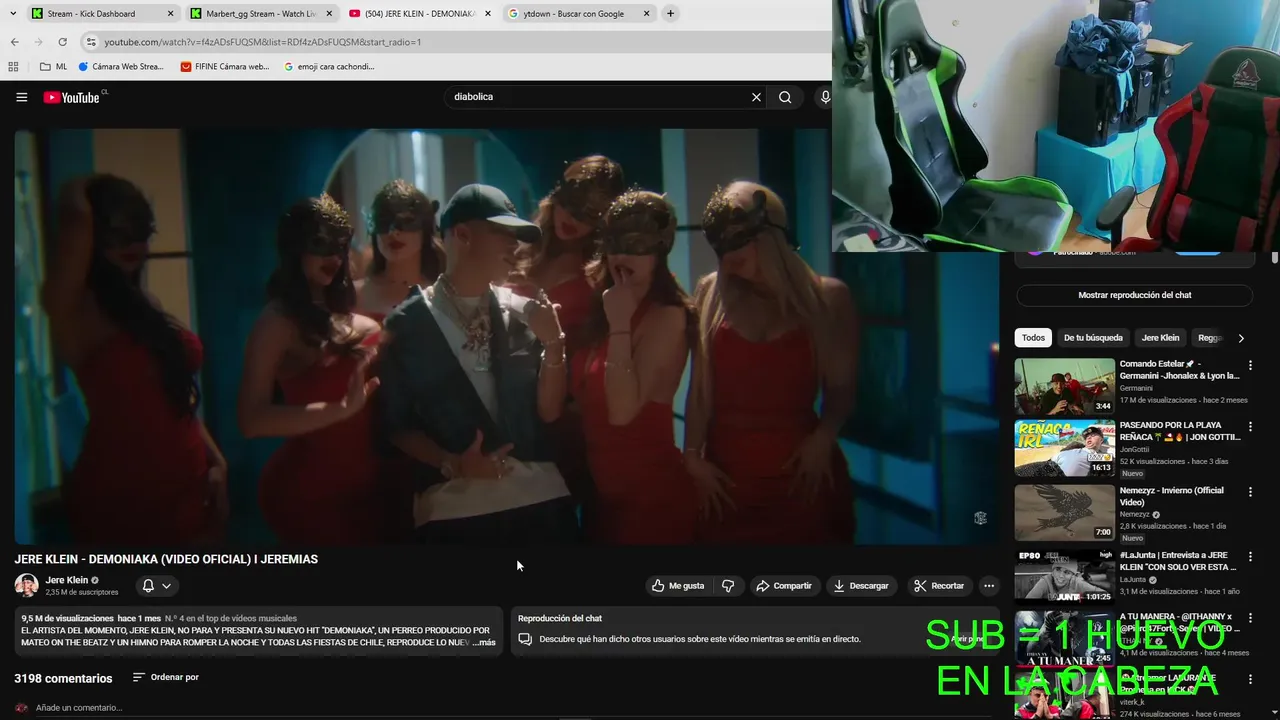Open Reproducción del chat panel icon
Viewport: 1280px width, 720px height.
tap(525, 639)
